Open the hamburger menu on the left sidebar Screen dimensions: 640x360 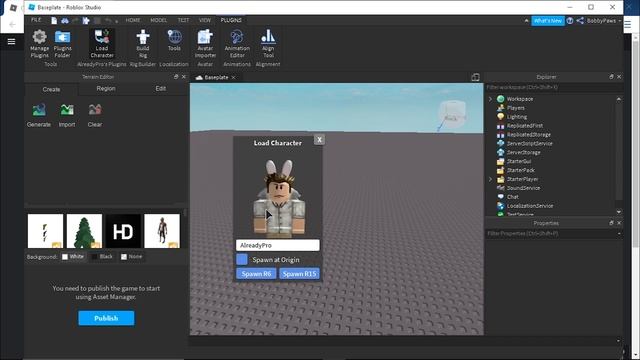click(x=11, y=42)
